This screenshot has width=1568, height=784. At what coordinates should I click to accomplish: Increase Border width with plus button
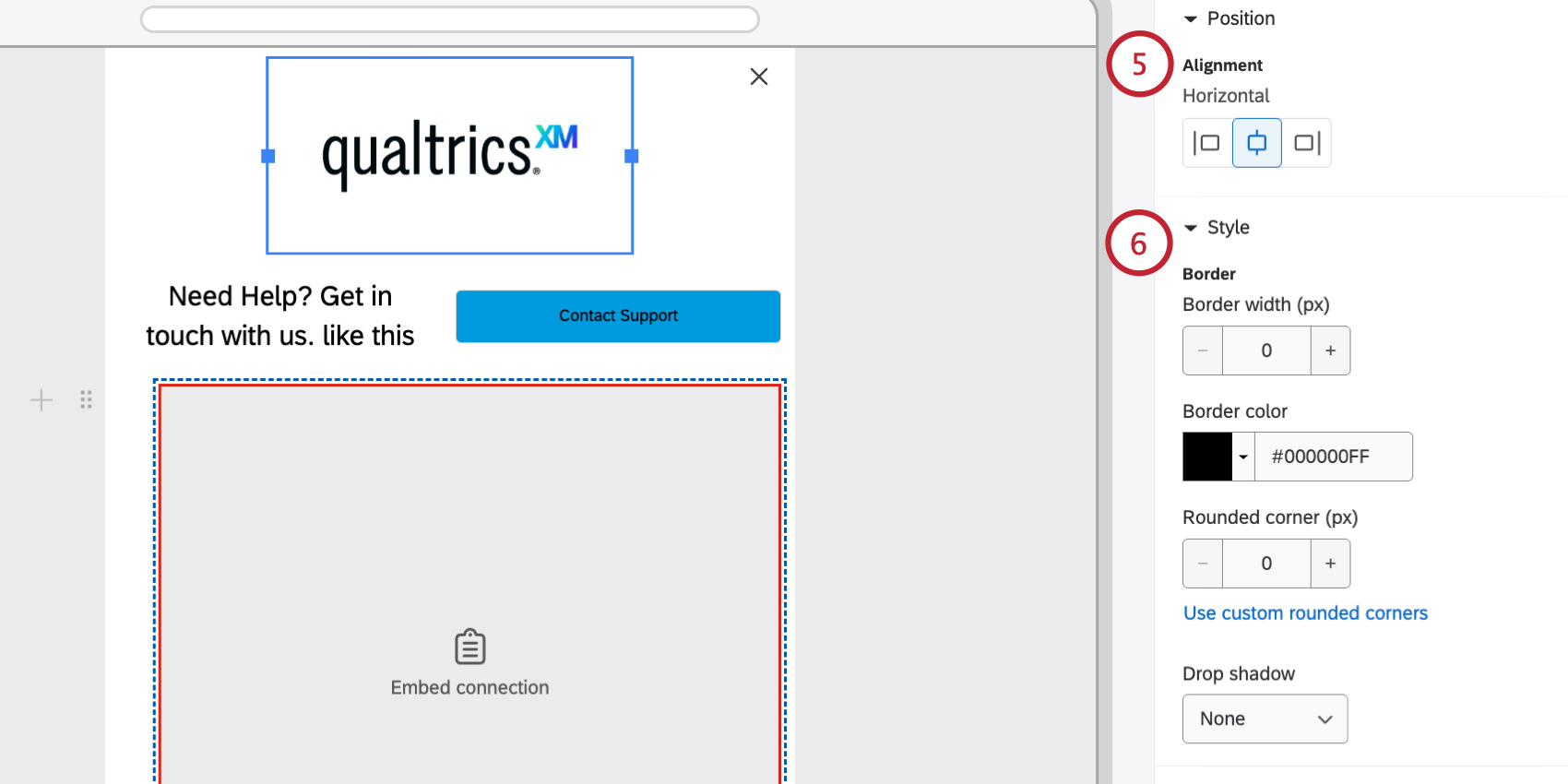(x=1330, y=350)
